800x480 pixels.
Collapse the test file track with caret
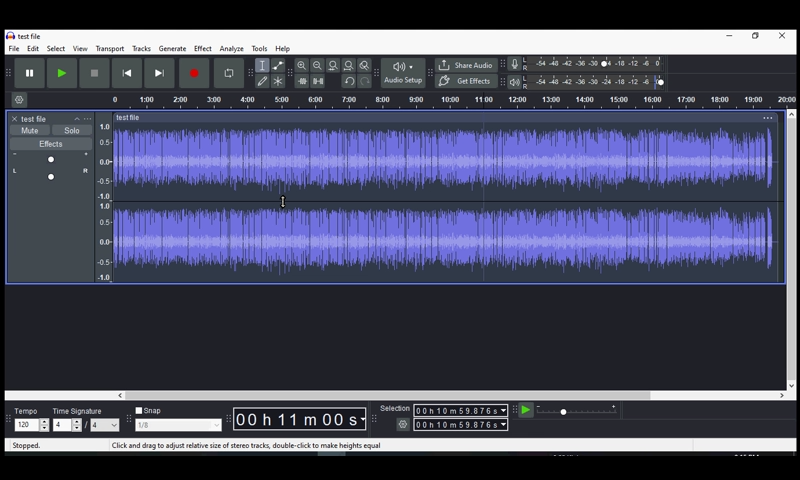coord(77,119)
